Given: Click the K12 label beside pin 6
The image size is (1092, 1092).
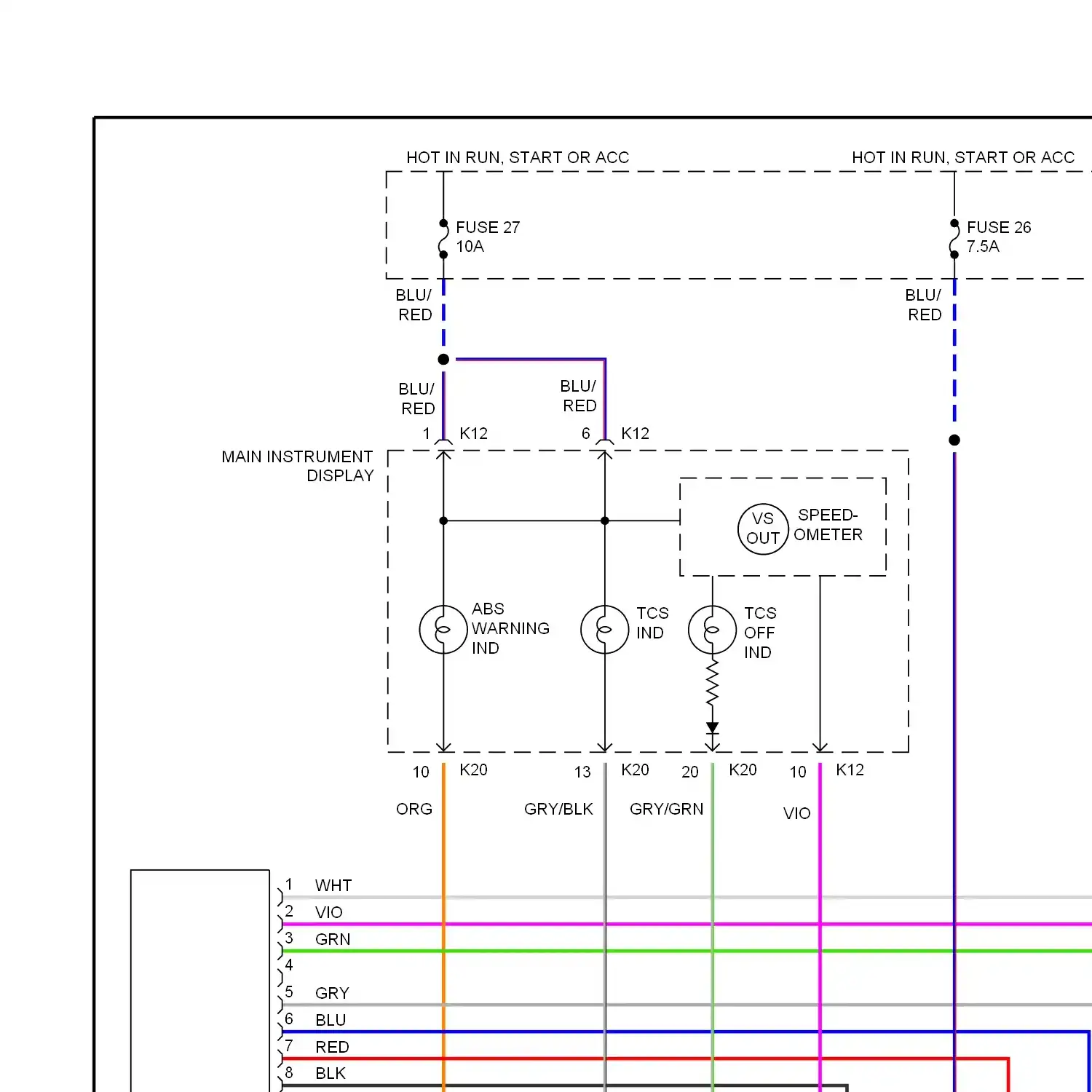Looking at the screenshot, I should pos(635,433).
